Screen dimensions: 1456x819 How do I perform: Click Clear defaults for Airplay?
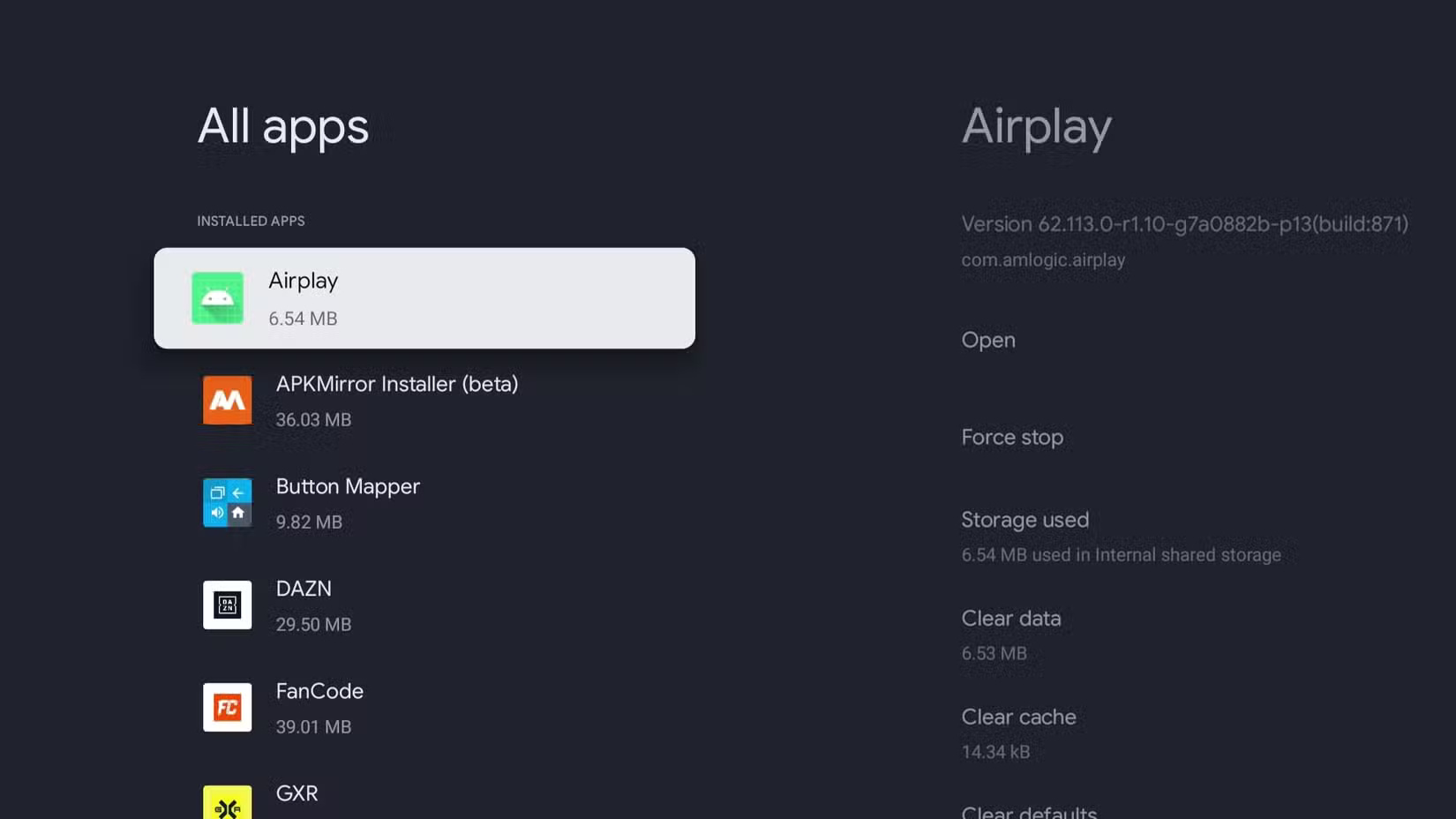pos(1028,810)
